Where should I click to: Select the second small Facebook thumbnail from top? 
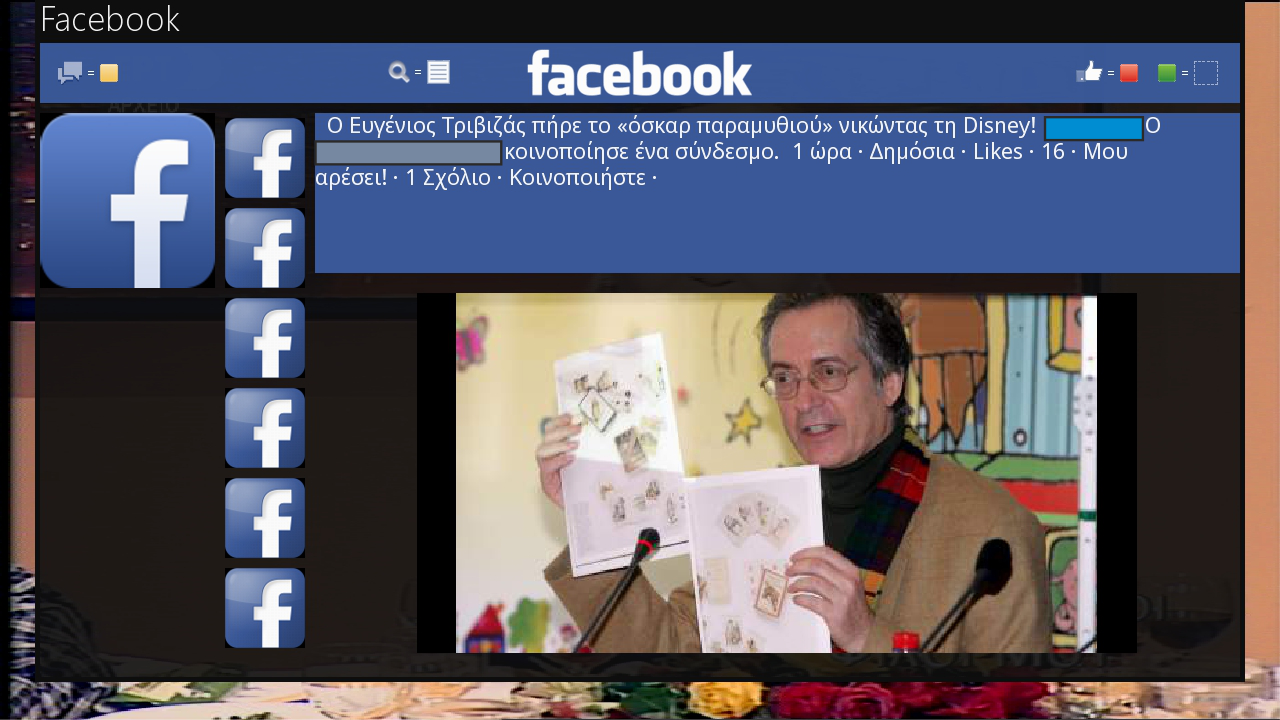tap(265, 248)
